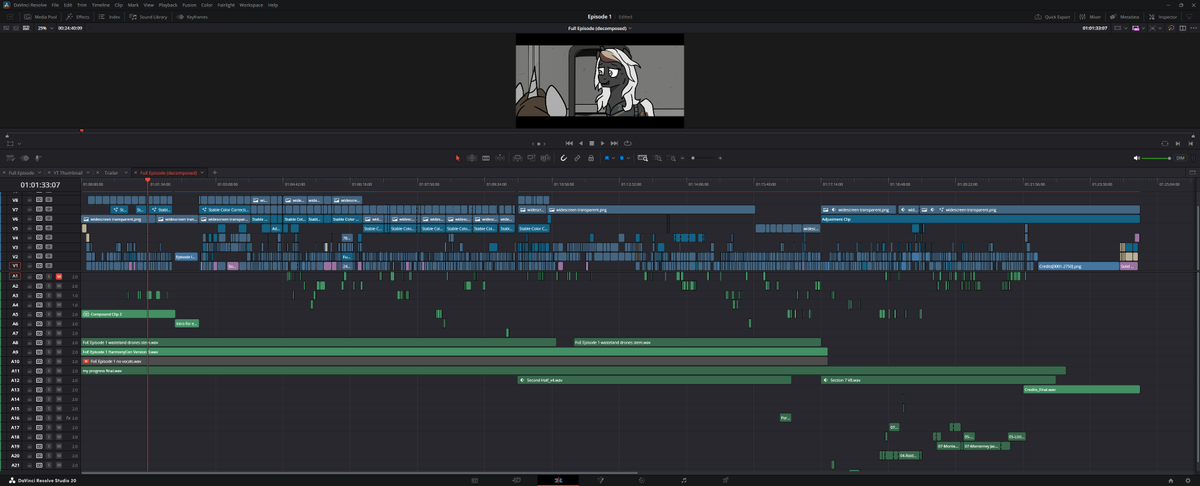
Task: Click the Custom Zoom icon
Action: coord(671,158)
